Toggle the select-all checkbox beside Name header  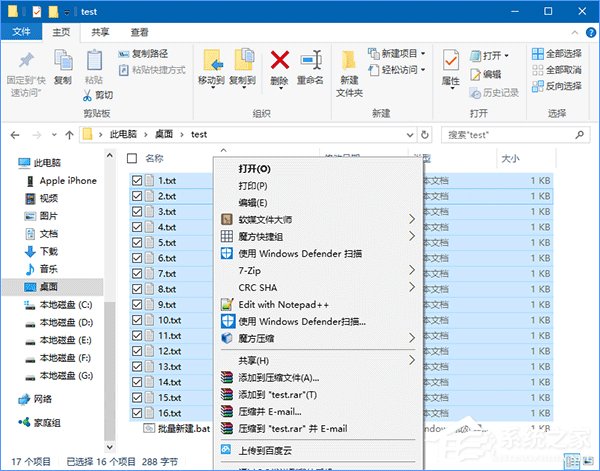tap(132, 158)
